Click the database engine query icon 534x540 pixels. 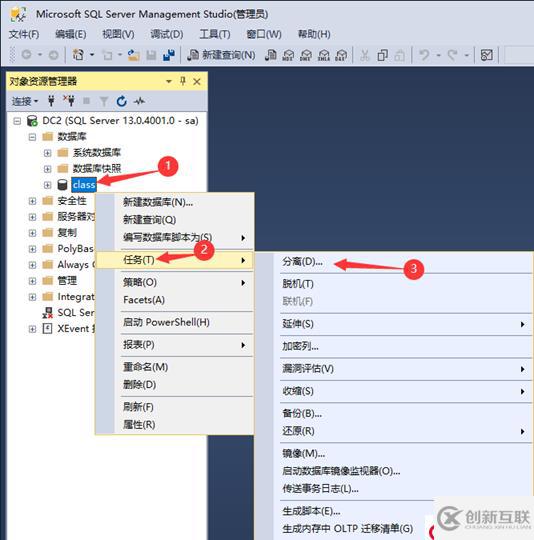pos(271,55)
